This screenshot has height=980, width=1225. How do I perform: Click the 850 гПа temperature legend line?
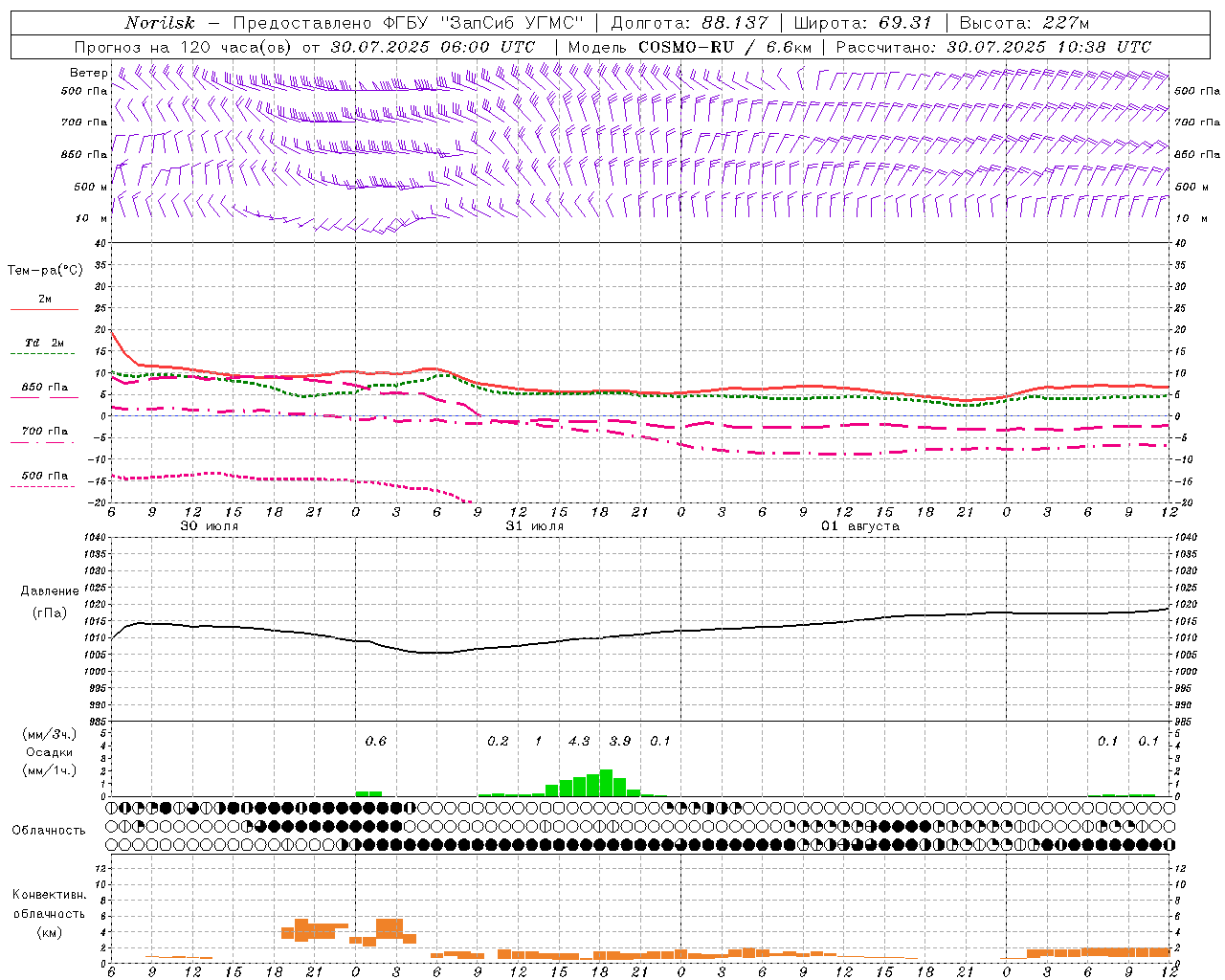(44, 397)
